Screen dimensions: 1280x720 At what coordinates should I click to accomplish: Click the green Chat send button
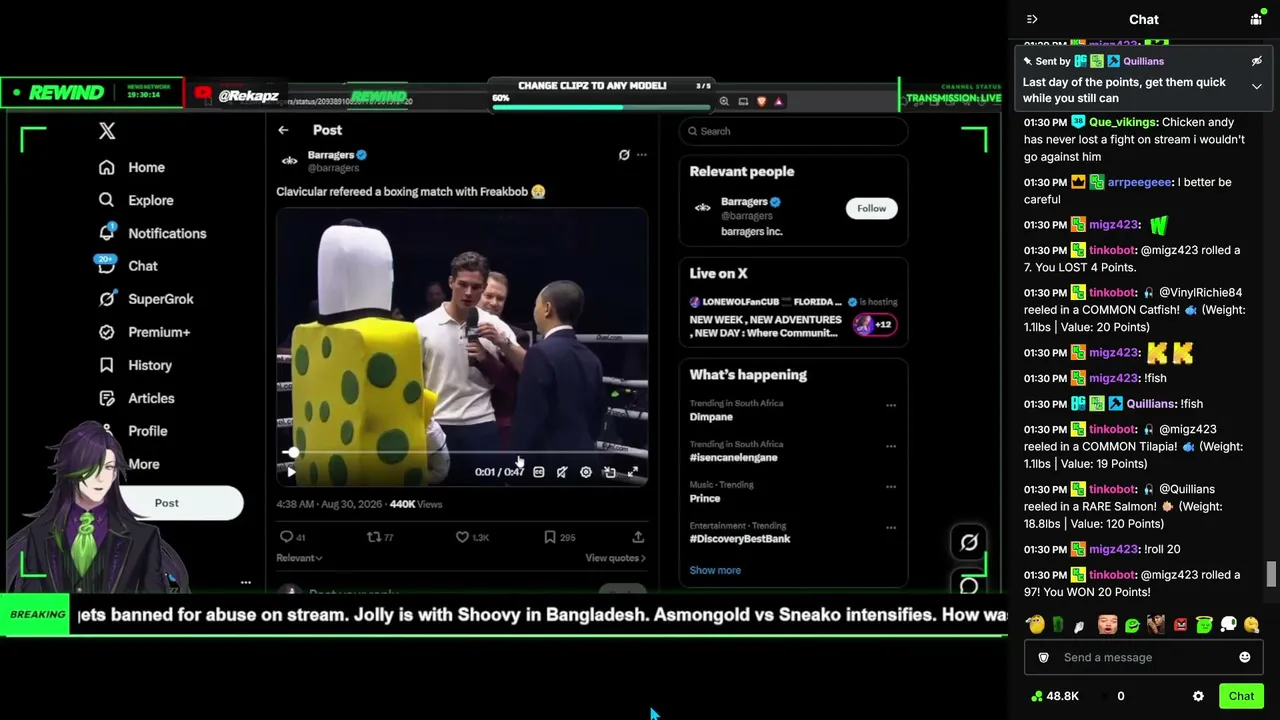(x=1241, y=696)
